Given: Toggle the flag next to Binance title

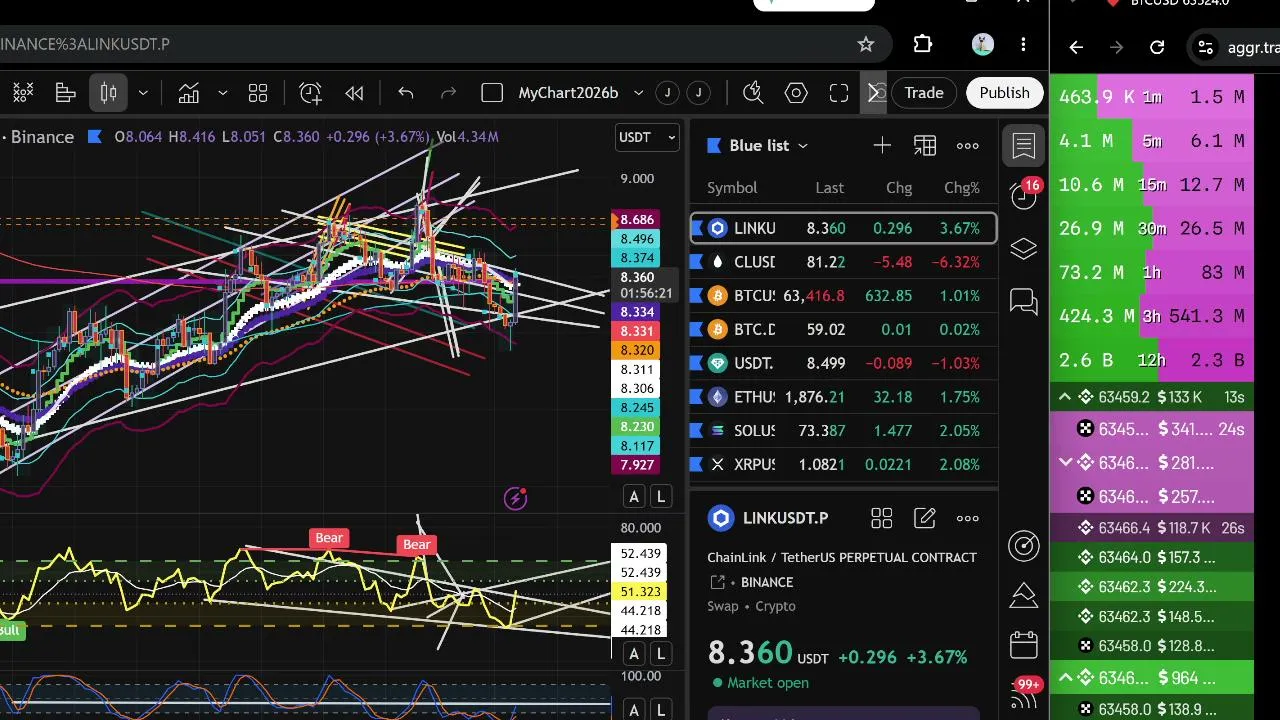Looking at the screenshot, I should pos(95,137).
